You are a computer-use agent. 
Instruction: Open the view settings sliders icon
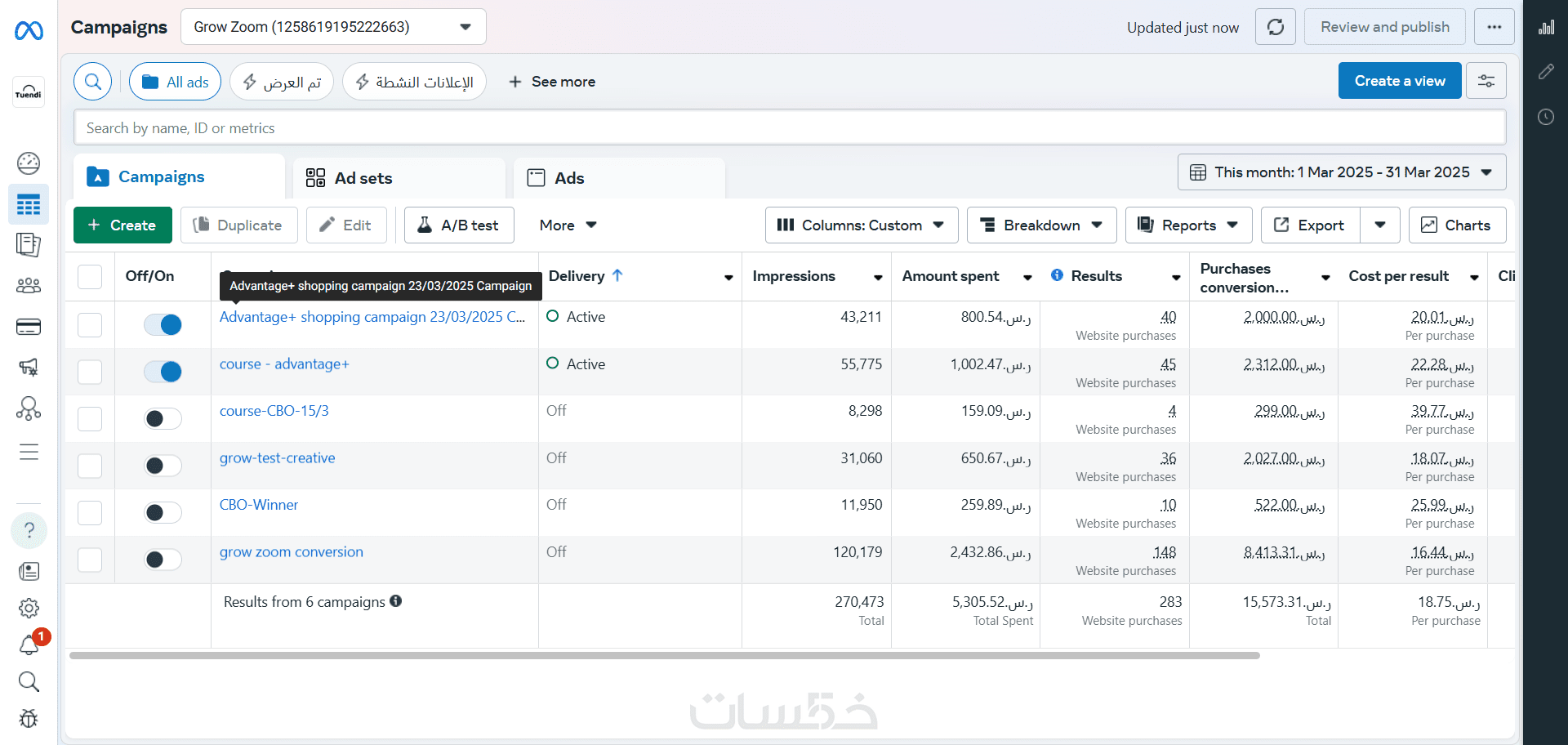1486,81
